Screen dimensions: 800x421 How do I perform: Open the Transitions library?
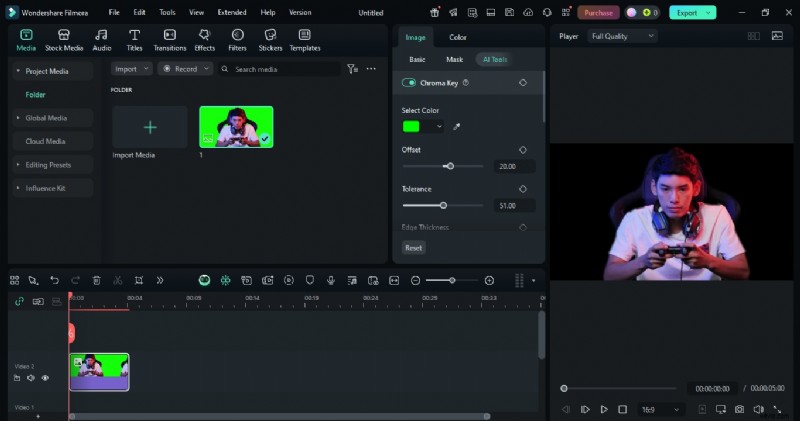(x=170, y=40)
